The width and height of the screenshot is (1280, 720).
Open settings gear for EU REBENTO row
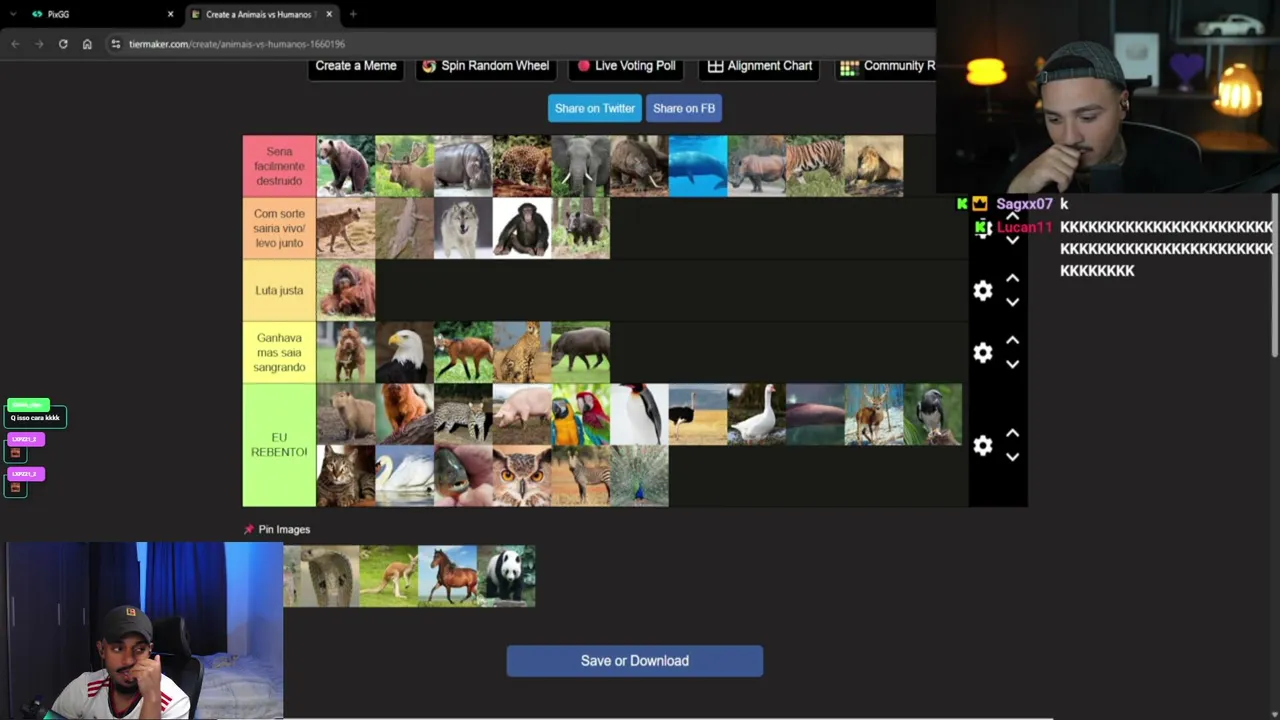[x=983, y=445]
